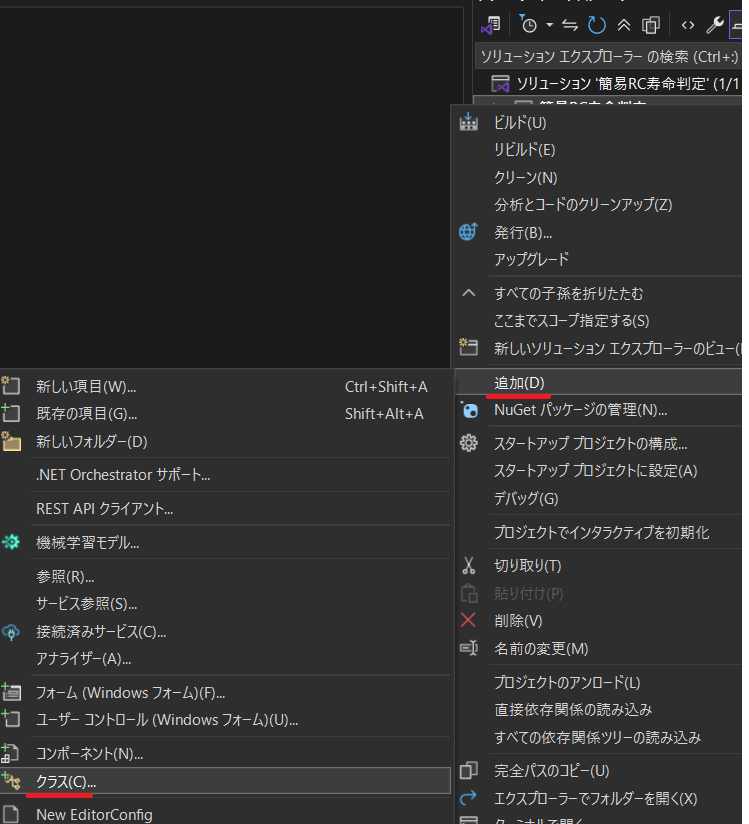Click the red X icon next to 削除(V)
The image size is (749, 824).
(468, 620)
